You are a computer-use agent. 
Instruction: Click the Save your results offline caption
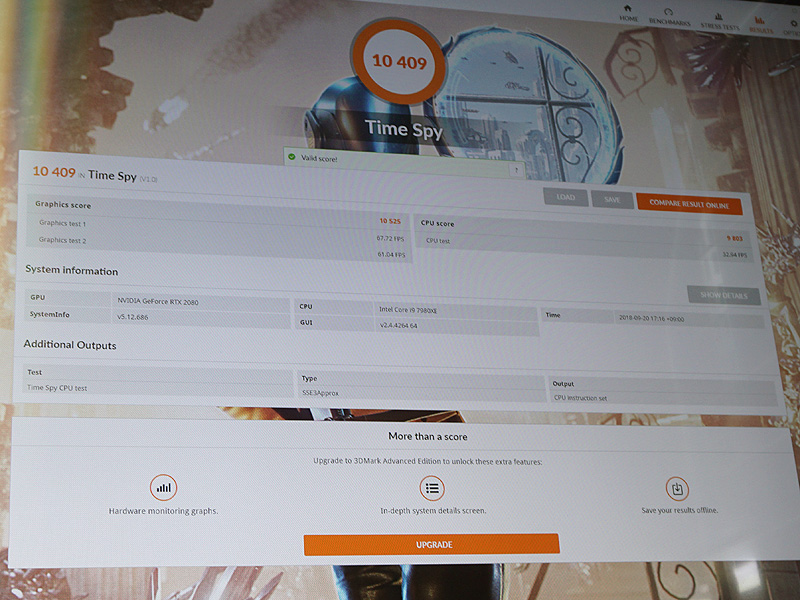tap(679, 510)
